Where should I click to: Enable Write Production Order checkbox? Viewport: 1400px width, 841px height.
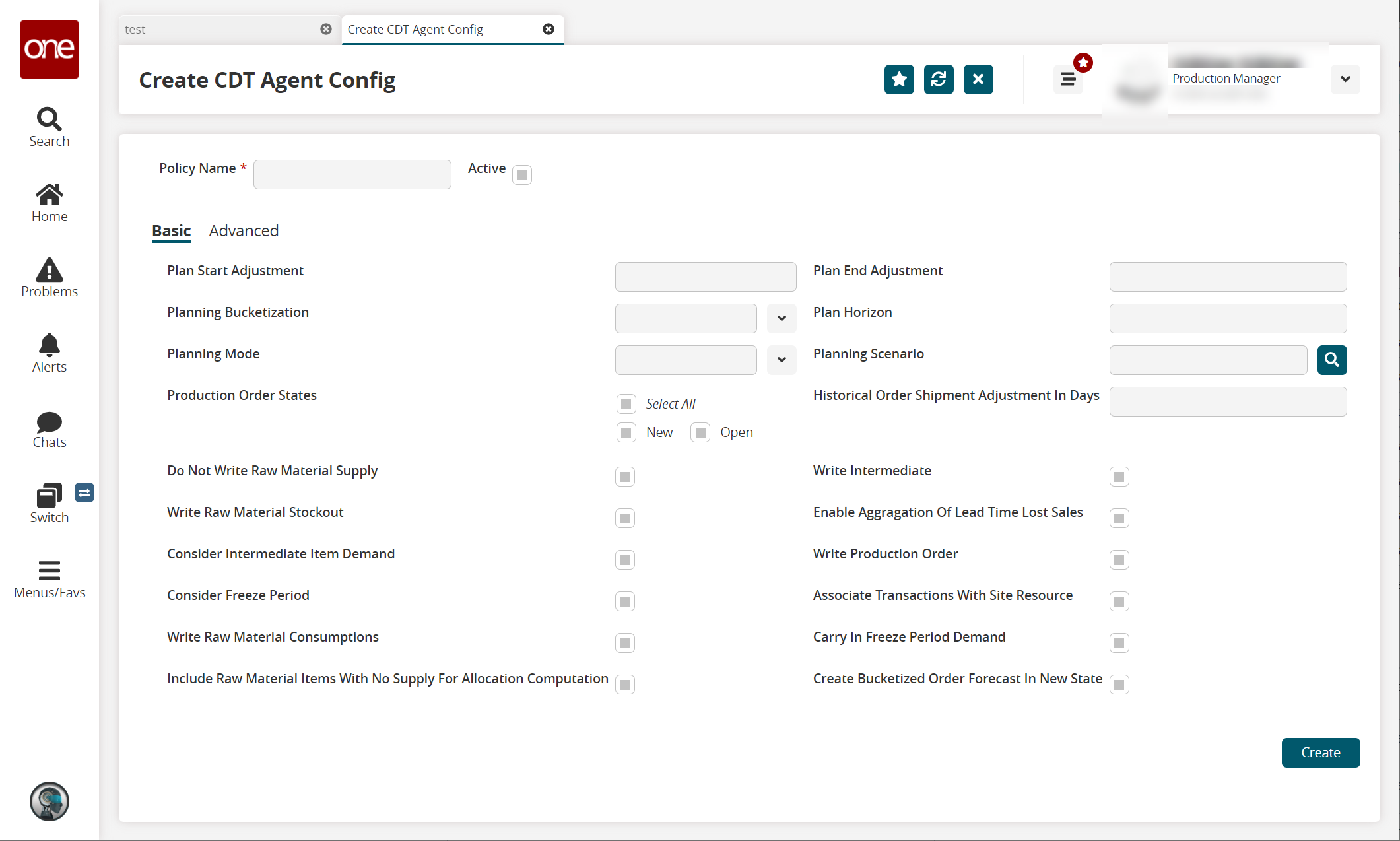point(1119,560)
